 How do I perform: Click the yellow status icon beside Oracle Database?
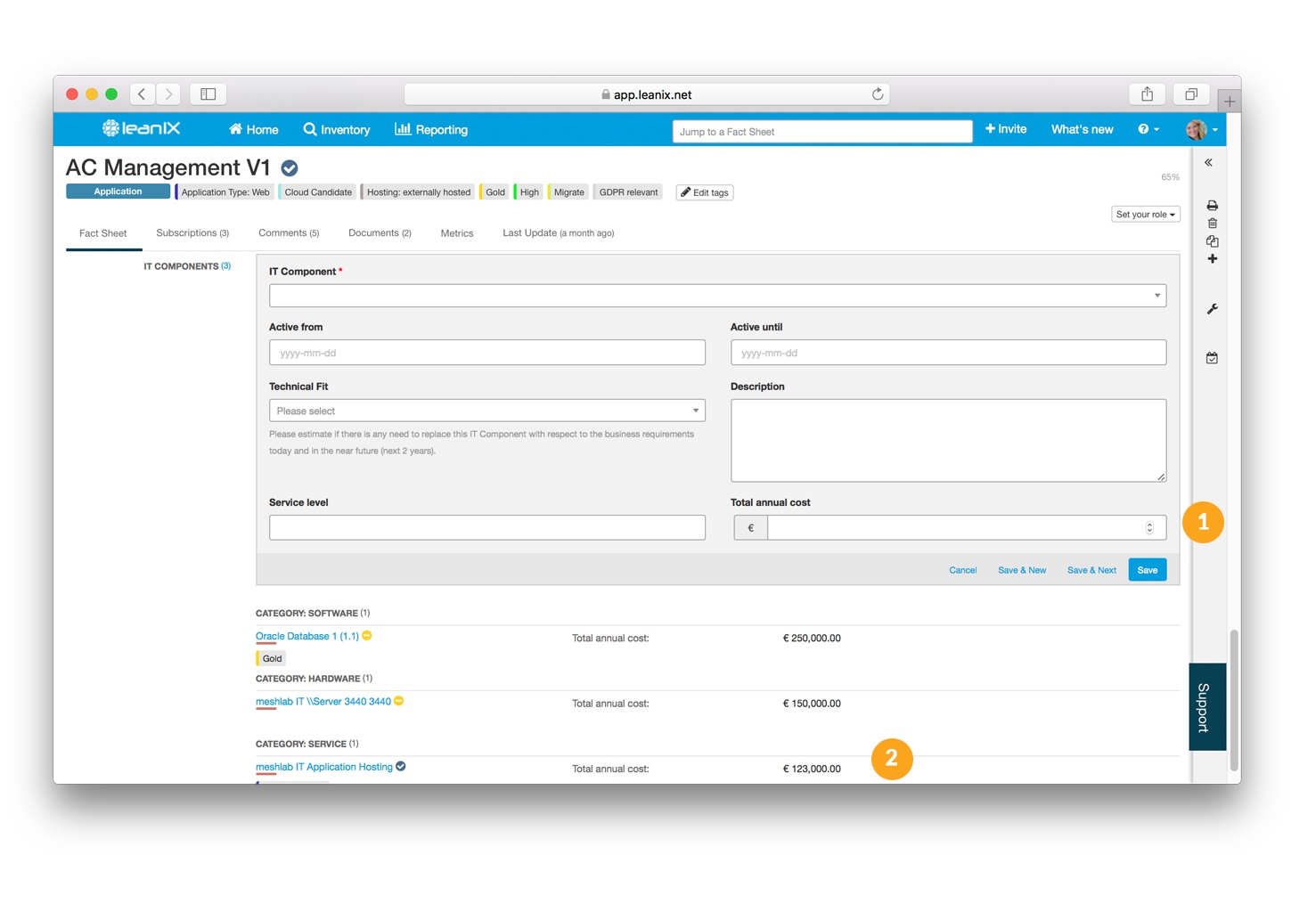367,636
